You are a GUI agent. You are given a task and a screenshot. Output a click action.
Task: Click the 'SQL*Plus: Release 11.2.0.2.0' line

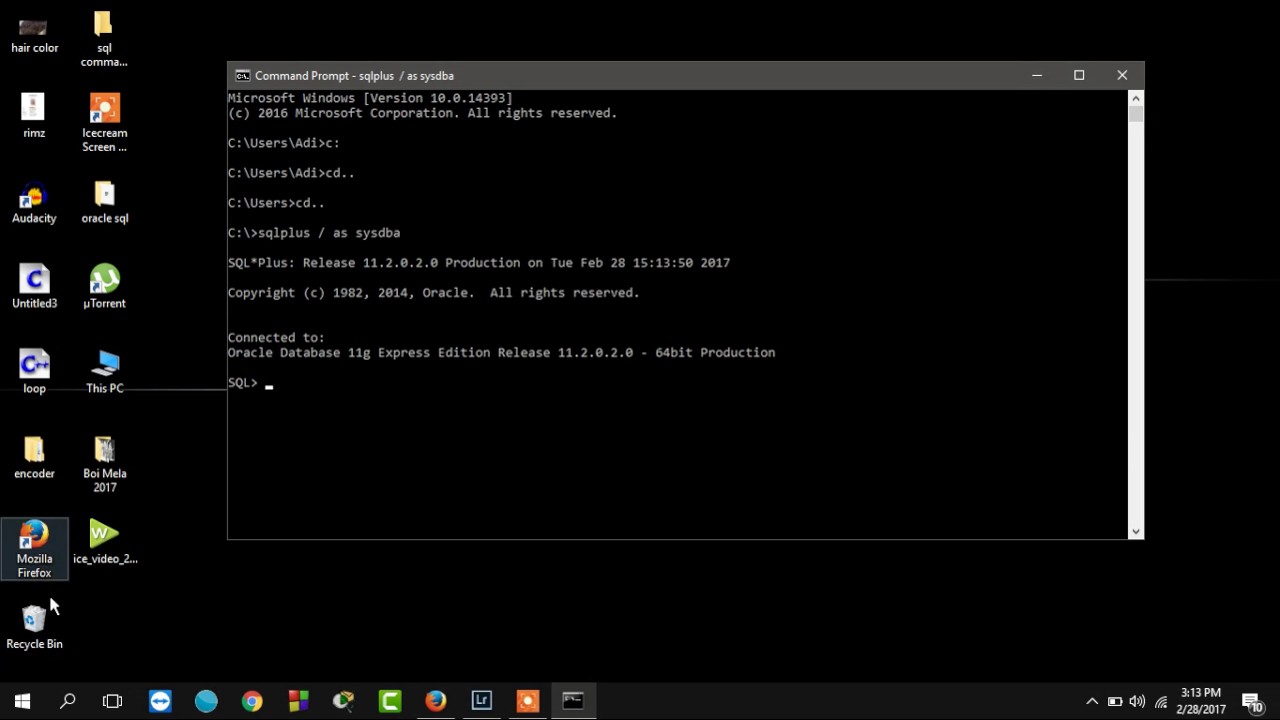(479, 263)
